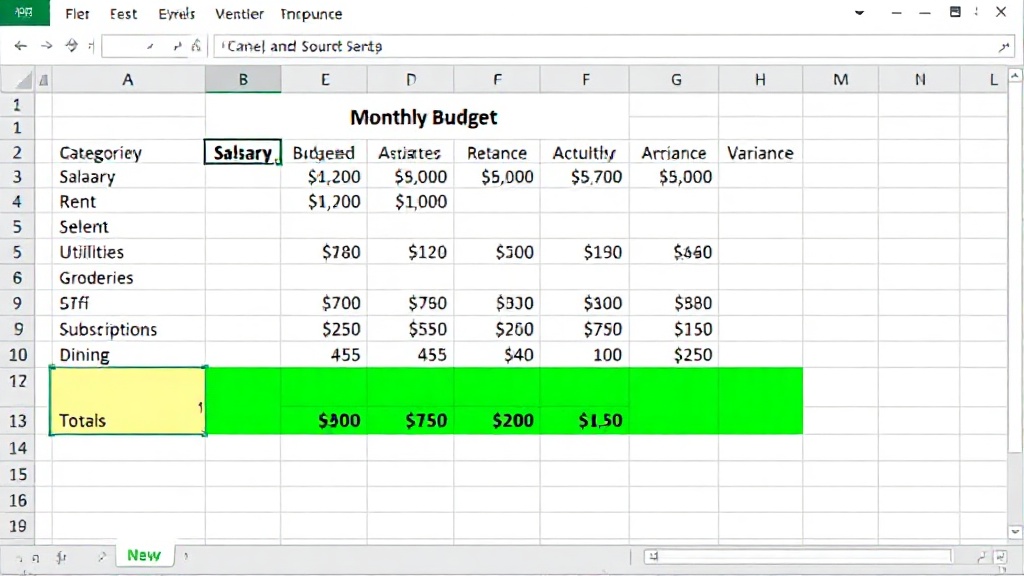Open the Tncpunce menu

click(312, 14)
